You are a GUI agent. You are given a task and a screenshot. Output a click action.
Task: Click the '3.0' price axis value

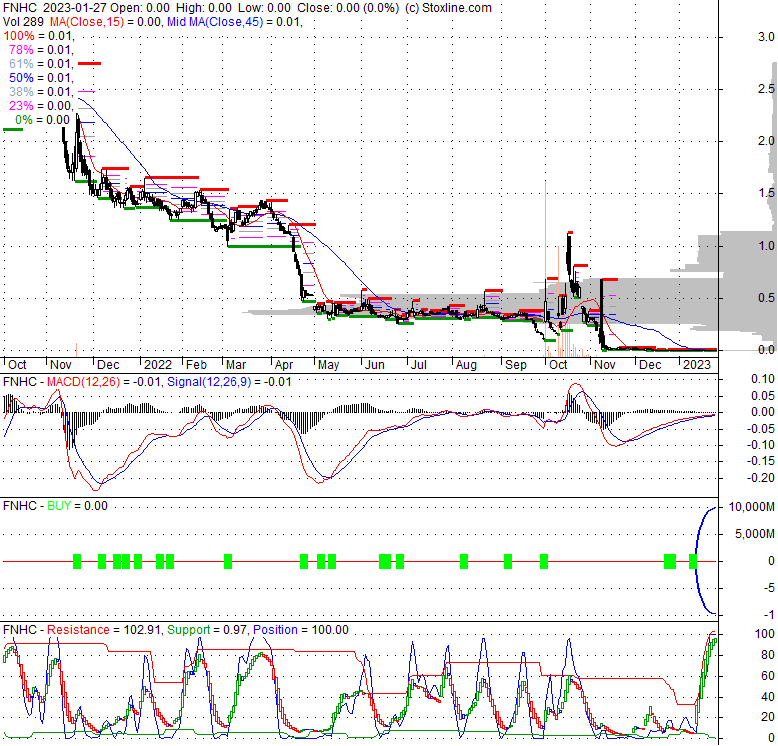click(x=766, y=37)
